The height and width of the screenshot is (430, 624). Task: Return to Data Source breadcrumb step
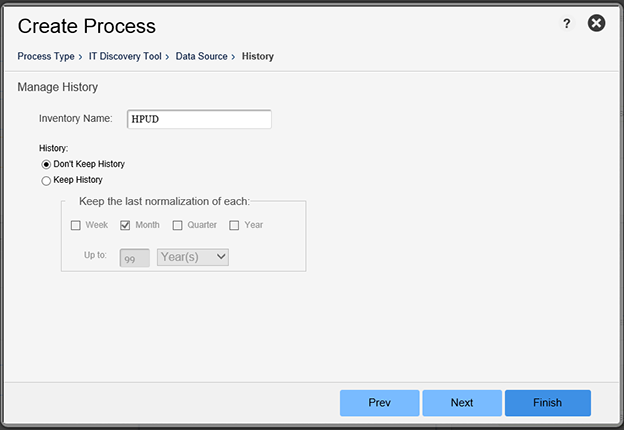point(201,56)
